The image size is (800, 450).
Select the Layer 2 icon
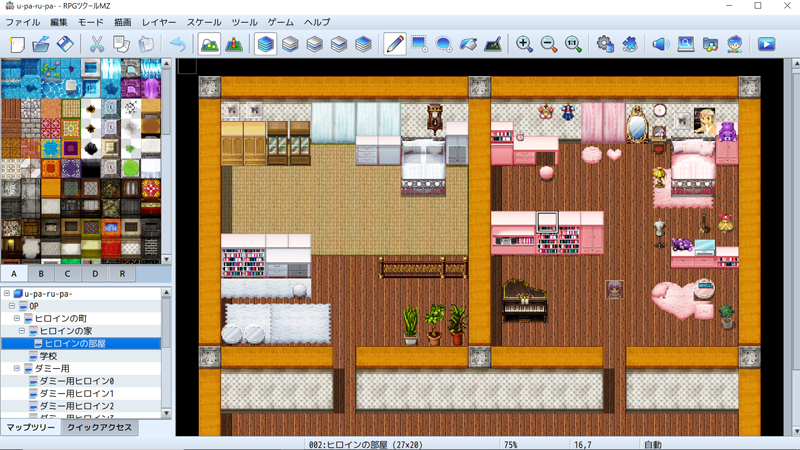pos(314,44)
